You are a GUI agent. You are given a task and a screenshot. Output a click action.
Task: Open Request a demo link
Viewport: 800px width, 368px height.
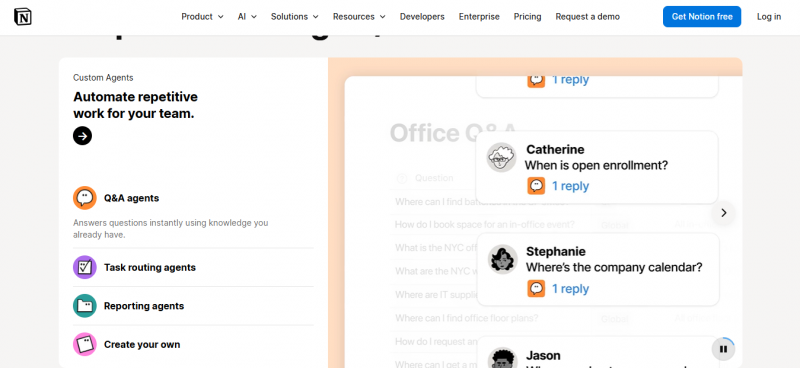(588, 17)
